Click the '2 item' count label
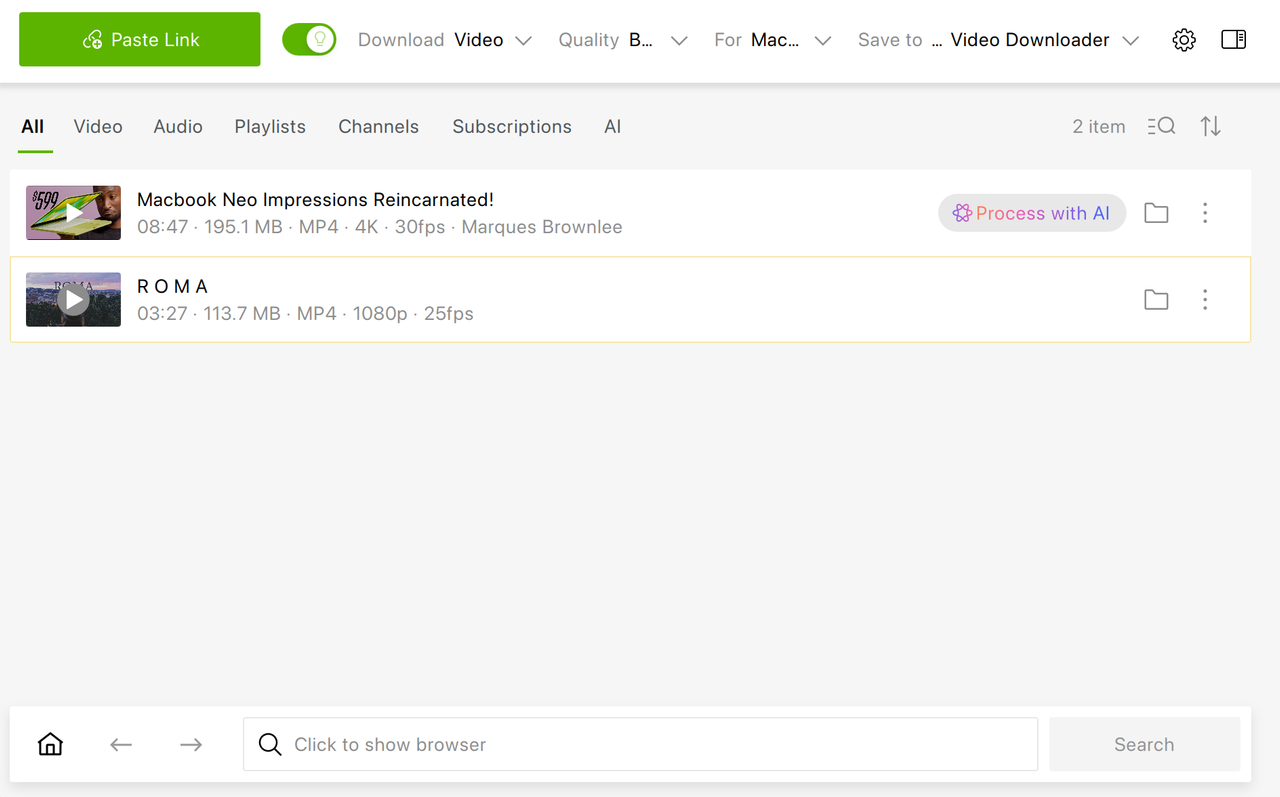Screen dimensions: 1280x797 pos(1099,127)
